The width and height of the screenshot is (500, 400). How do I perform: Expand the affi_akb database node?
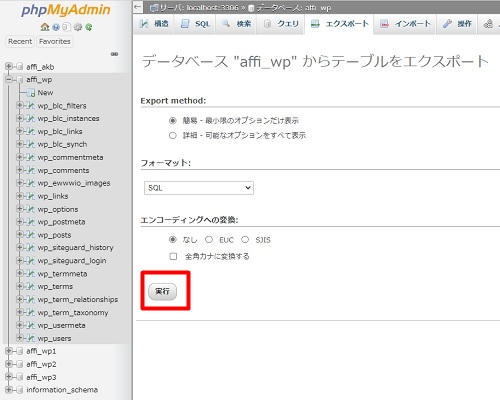pos(9,66)
